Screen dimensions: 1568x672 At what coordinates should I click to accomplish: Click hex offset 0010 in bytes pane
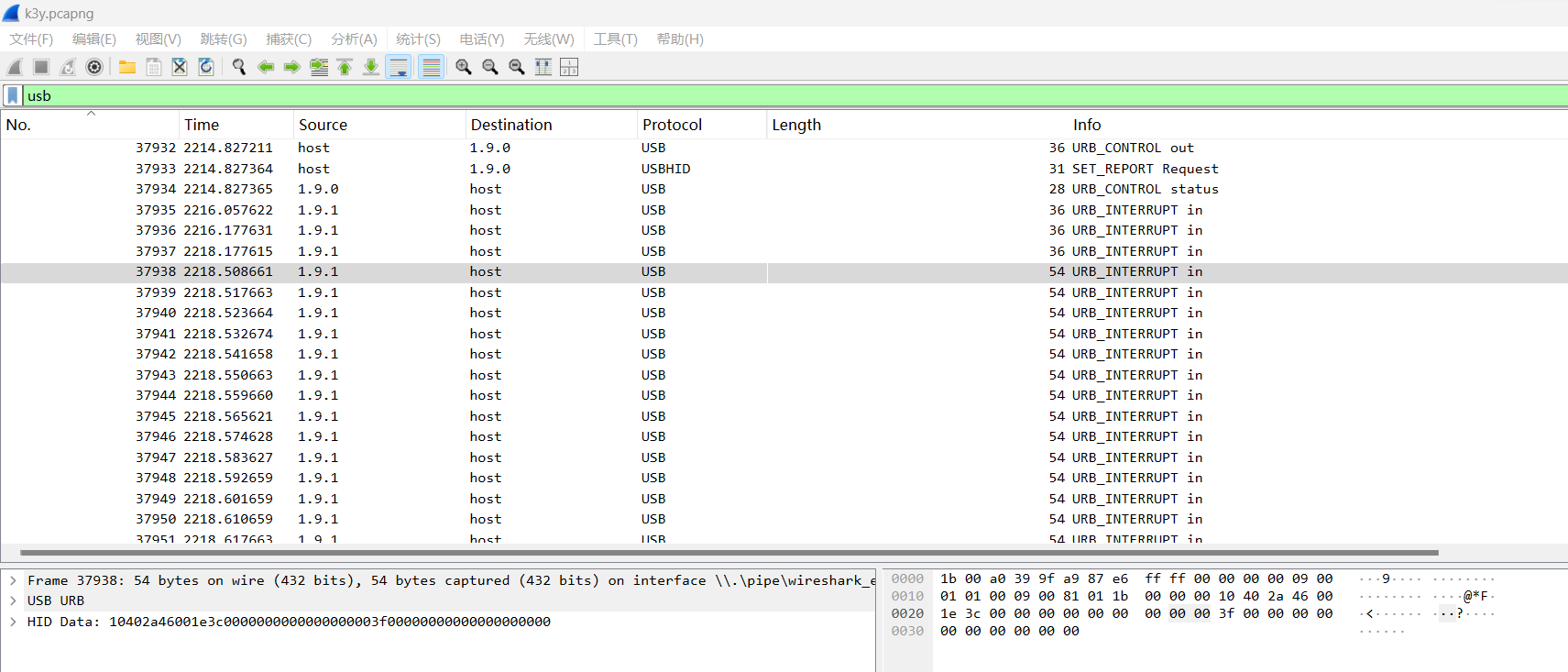tap(907, 596)
